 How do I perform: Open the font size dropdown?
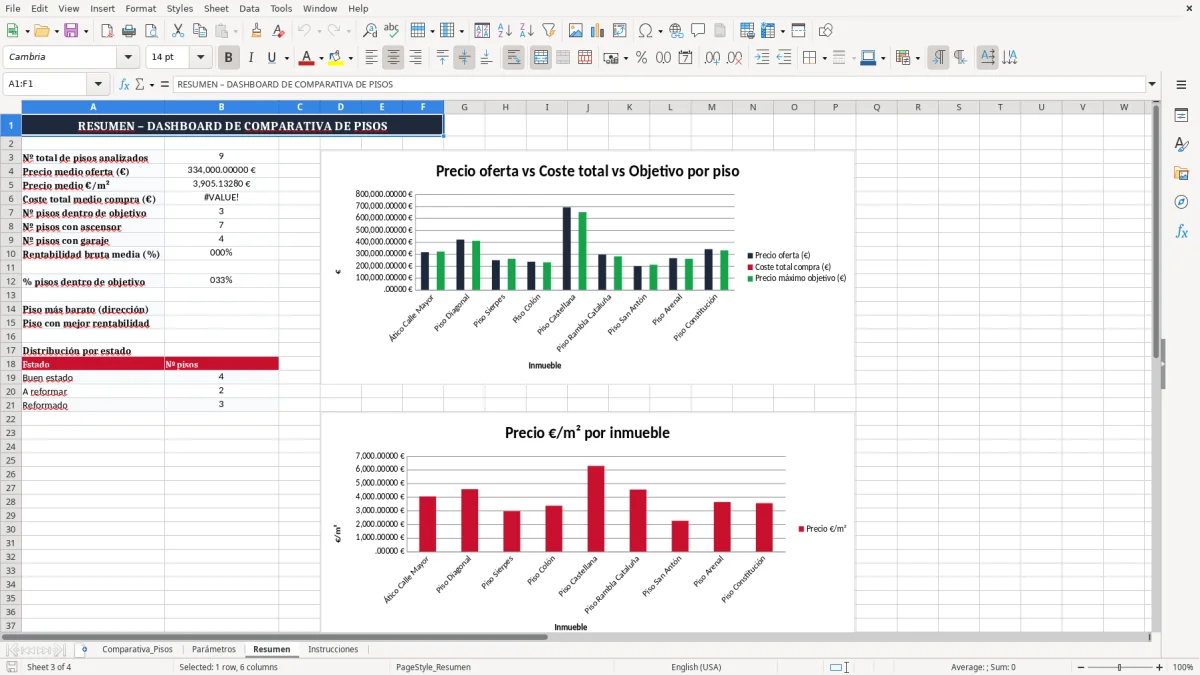coord(201,58)
